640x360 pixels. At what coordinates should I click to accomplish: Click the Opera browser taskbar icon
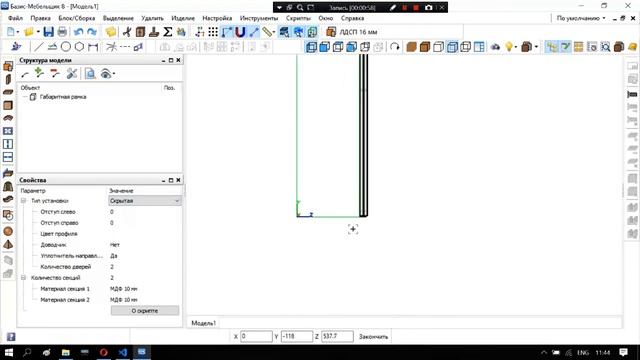click(x=104, y=352)
